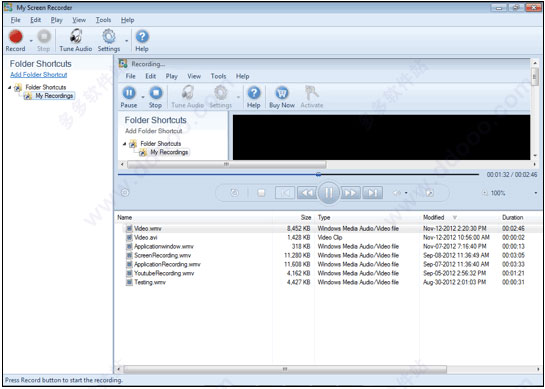Image resolution: width=545 pixels, height=389 pixels.
Task: Click the file list horizontal scrollbar
Action: pos(285,369)
